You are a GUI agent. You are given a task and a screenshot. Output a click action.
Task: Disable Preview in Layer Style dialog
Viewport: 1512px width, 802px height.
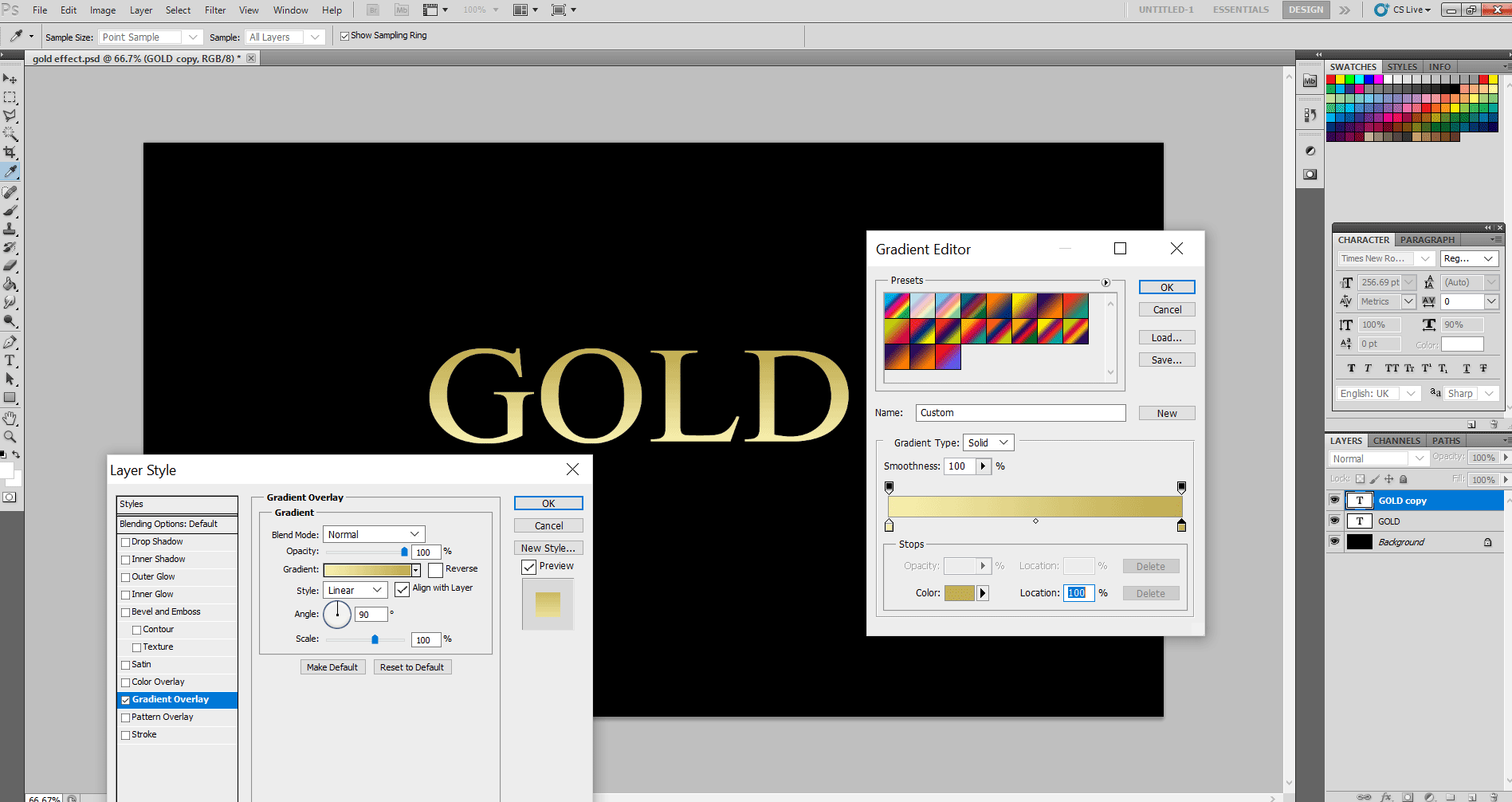click(x=529, y=567)
